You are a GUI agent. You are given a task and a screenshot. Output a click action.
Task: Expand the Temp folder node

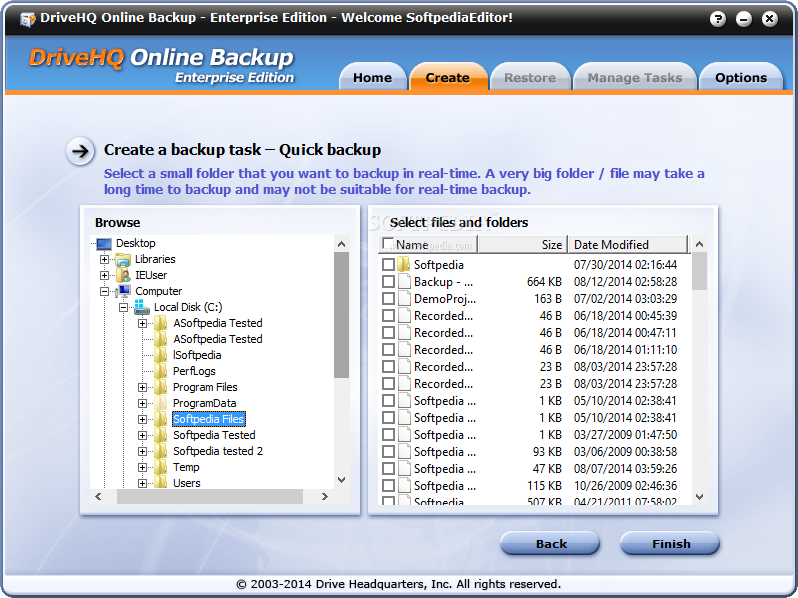[x=142, y=467]
